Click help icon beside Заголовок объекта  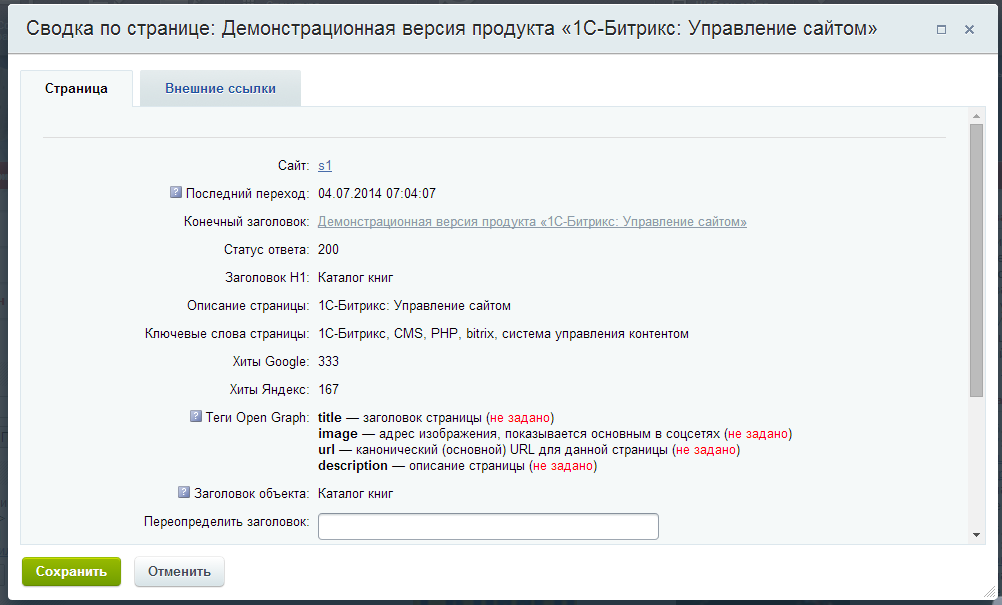(184, 493)
